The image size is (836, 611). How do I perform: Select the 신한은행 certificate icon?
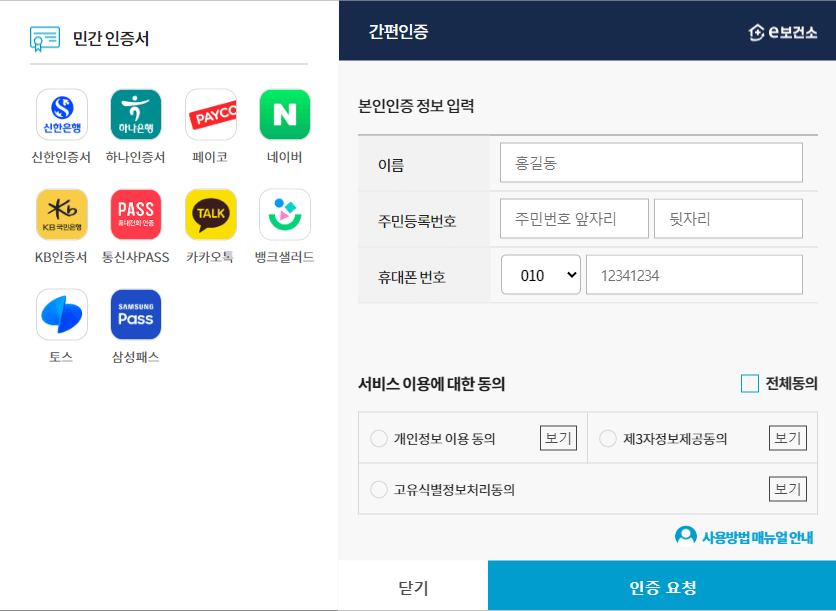click(62, 113)
